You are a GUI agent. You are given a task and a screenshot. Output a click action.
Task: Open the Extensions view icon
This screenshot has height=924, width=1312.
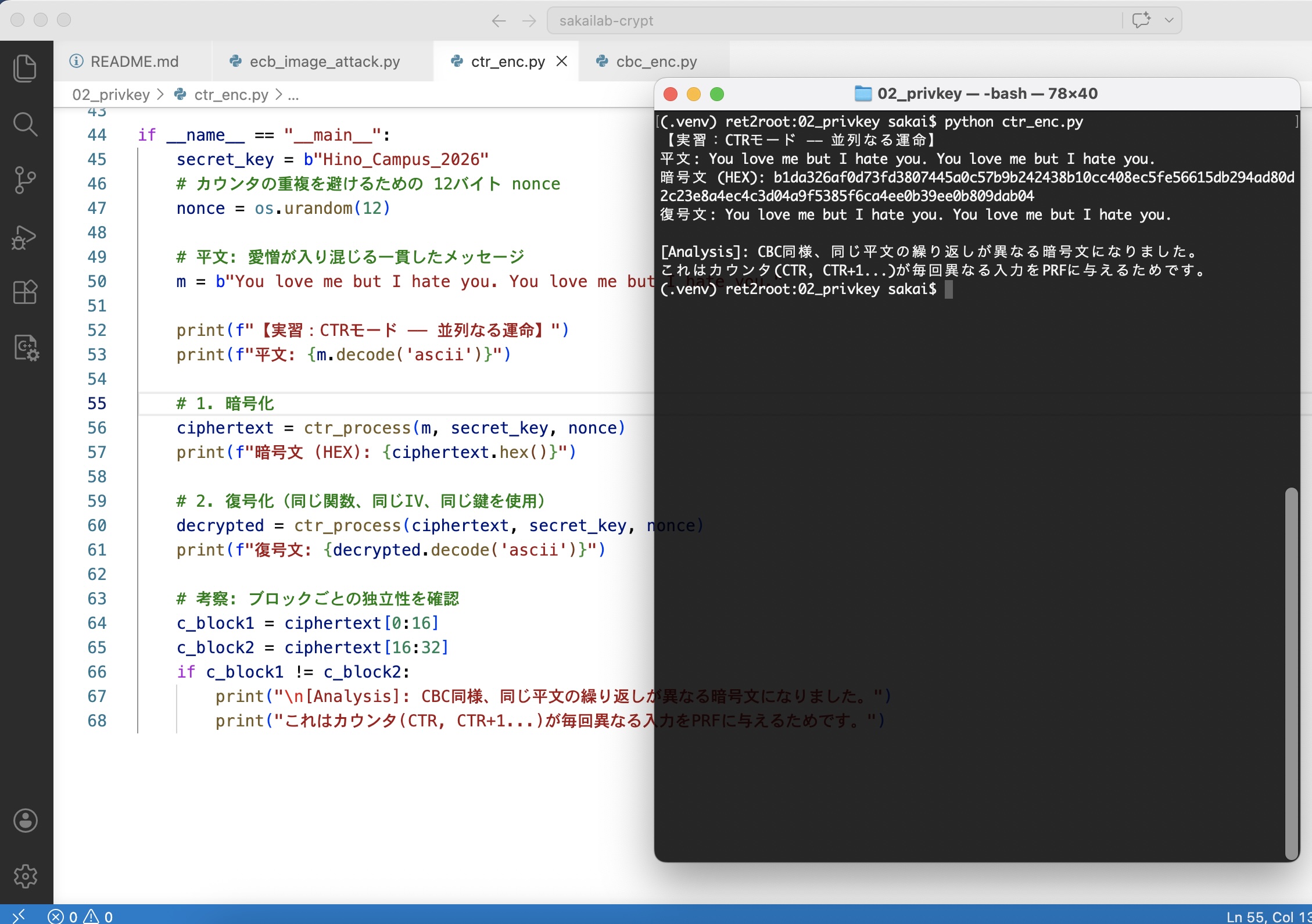[25, 292]
